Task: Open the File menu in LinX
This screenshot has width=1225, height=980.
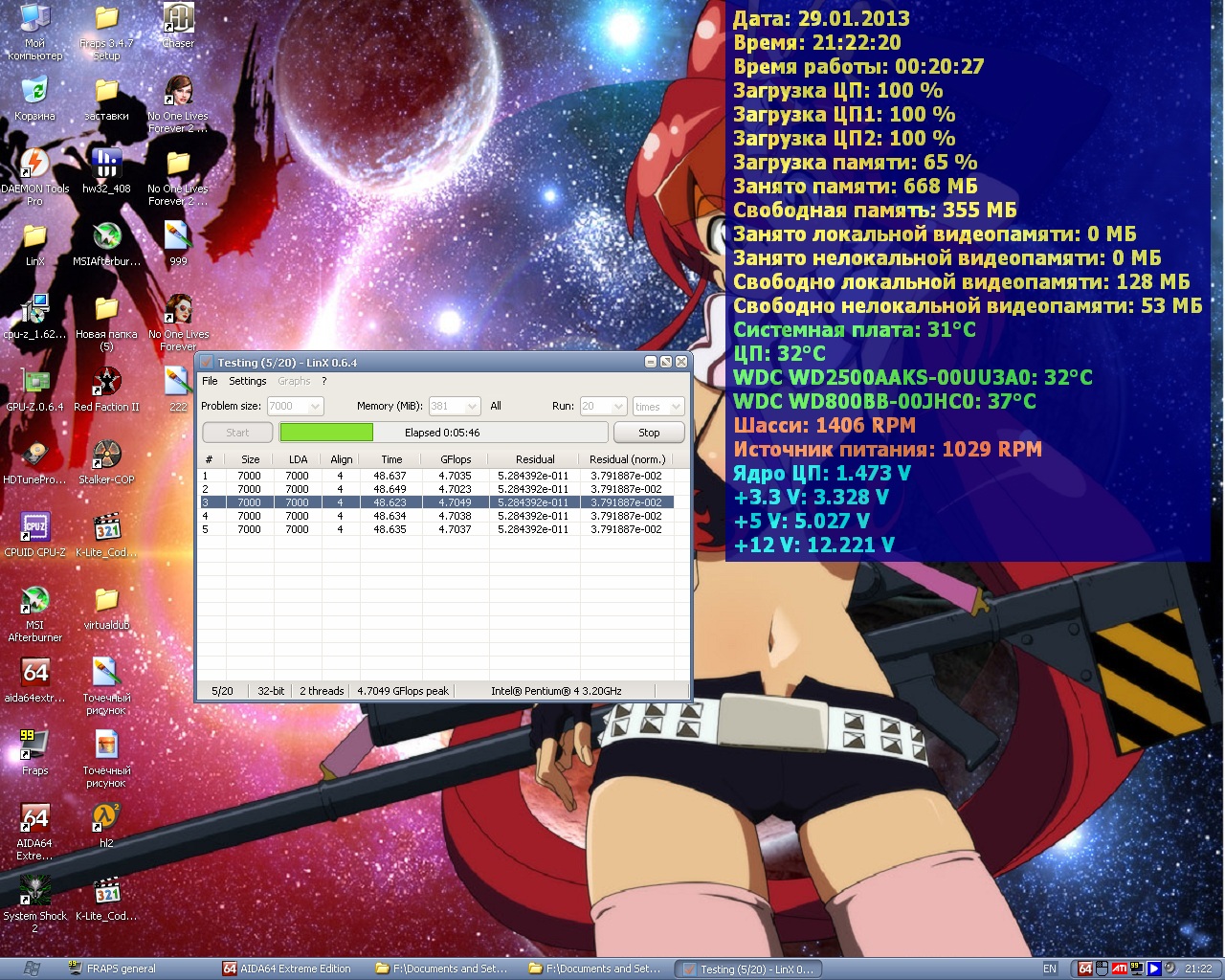Action: pos(210,381)
